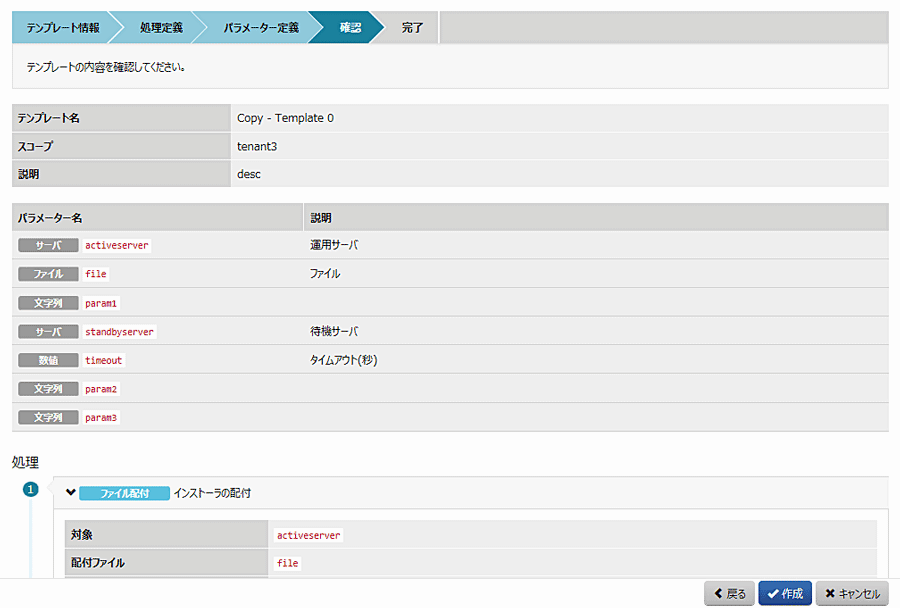900x608 pixels.
Task: Click the param2 parameter name
Action: pyautogui.click(x=102, y=389)
